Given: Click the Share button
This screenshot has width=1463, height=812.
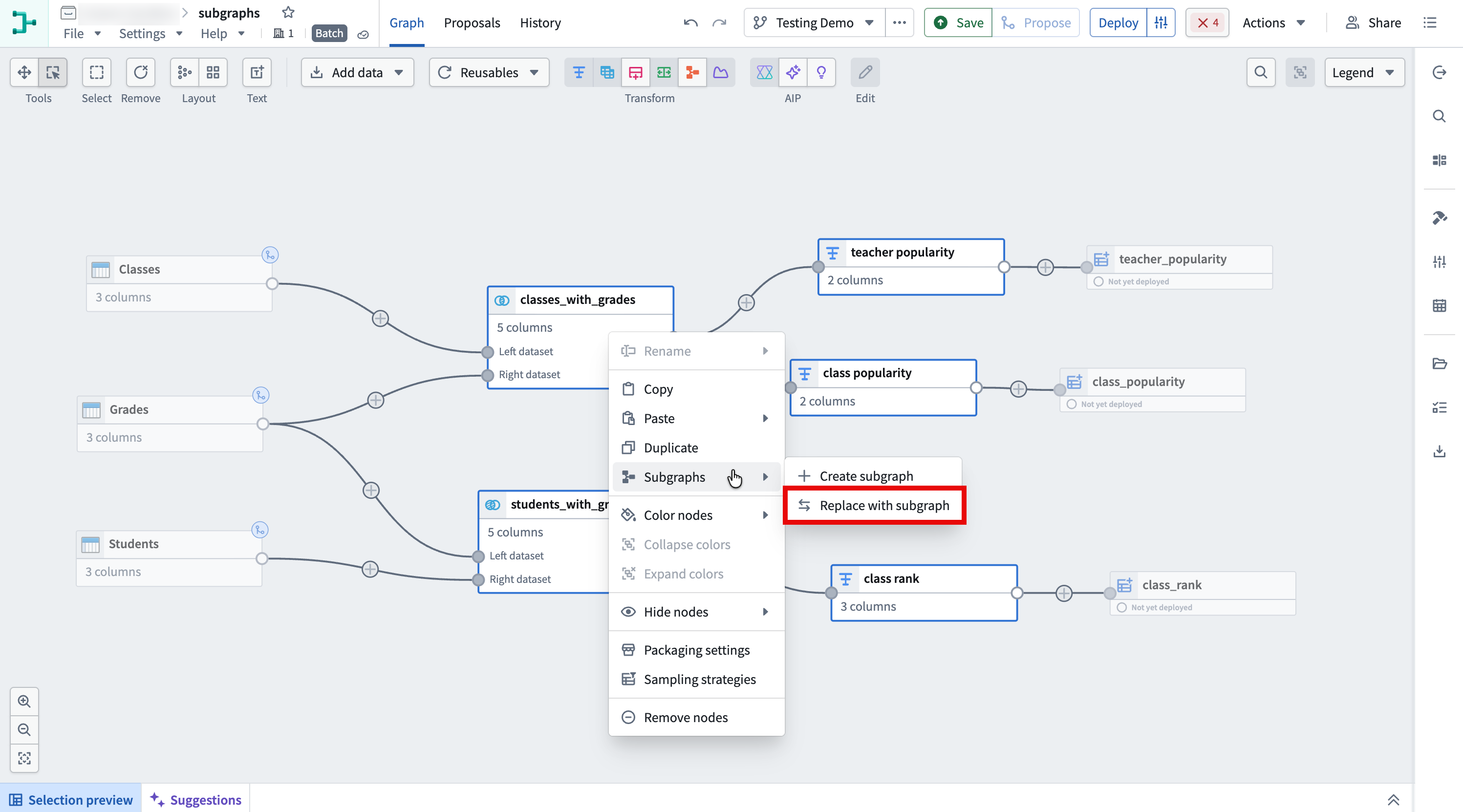Looking at the screenshot, I should pos(1373,22).
